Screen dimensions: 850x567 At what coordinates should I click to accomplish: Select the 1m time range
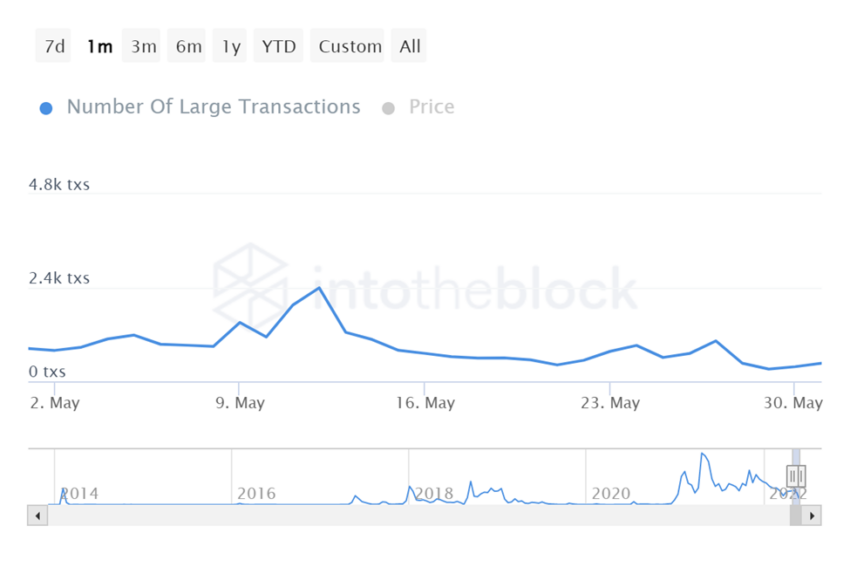(99, 46)
